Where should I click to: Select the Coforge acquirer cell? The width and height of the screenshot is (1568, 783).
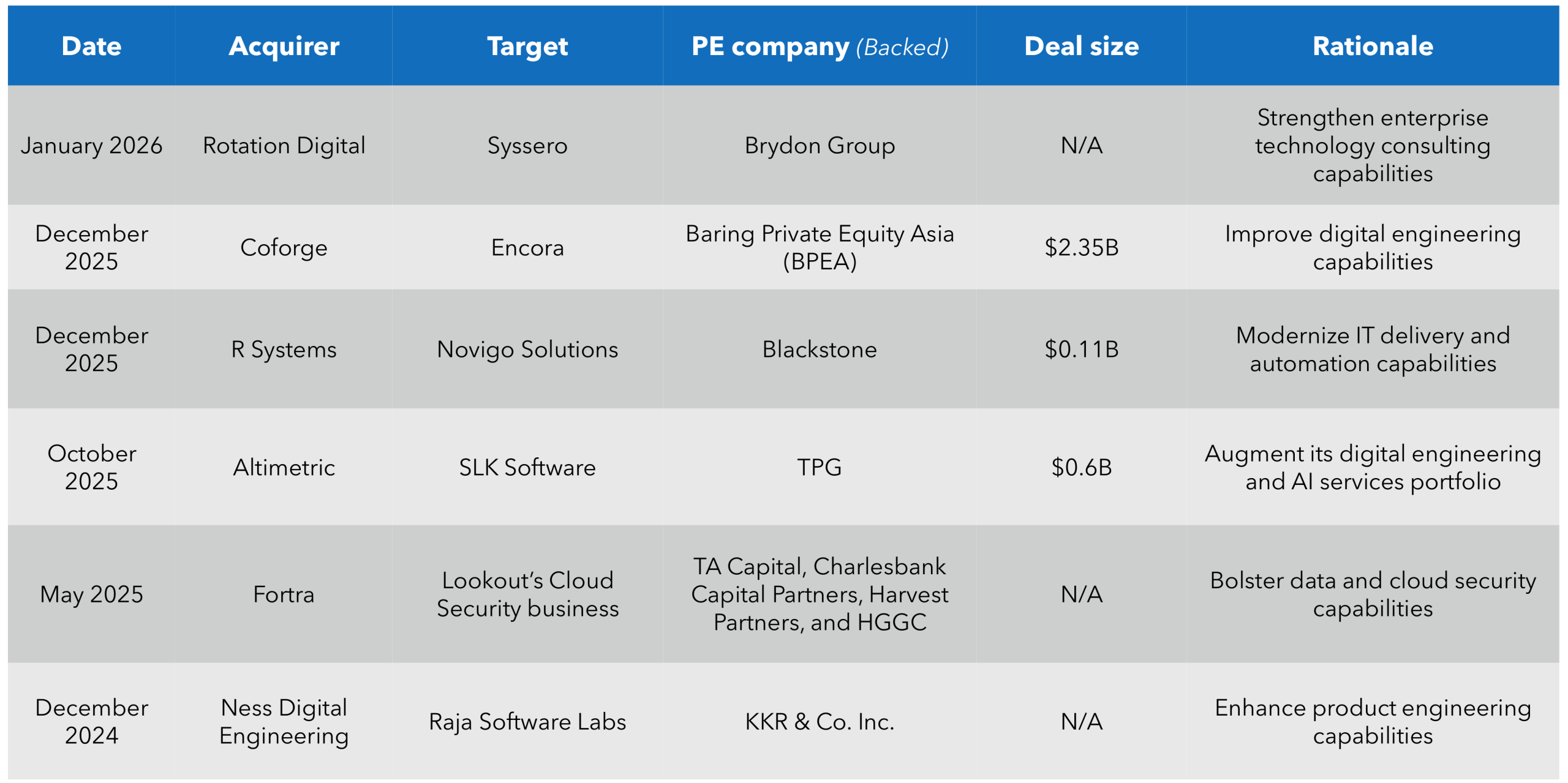pyautogui.click(x=284, y=247)
